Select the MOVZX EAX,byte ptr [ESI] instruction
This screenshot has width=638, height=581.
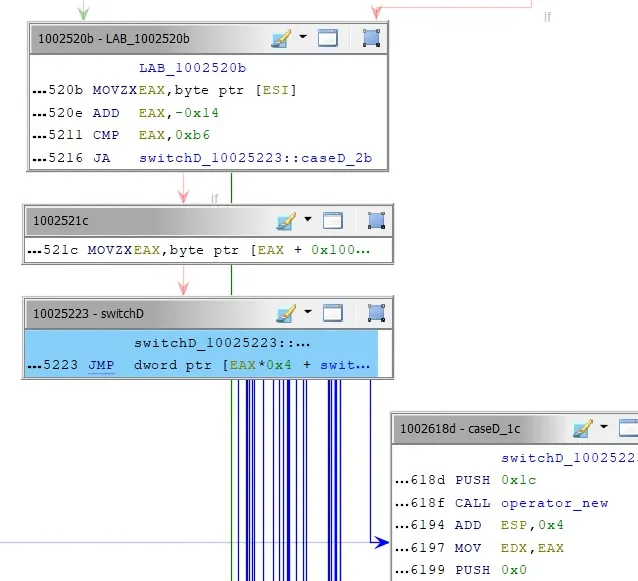pyautogui.click(x=165, y=90)
